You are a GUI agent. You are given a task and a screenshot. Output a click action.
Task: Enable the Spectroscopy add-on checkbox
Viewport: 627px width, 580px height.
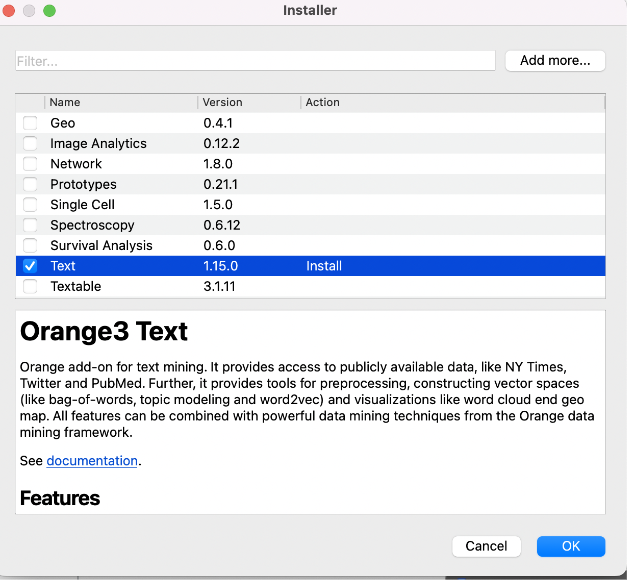click(30, 225)
